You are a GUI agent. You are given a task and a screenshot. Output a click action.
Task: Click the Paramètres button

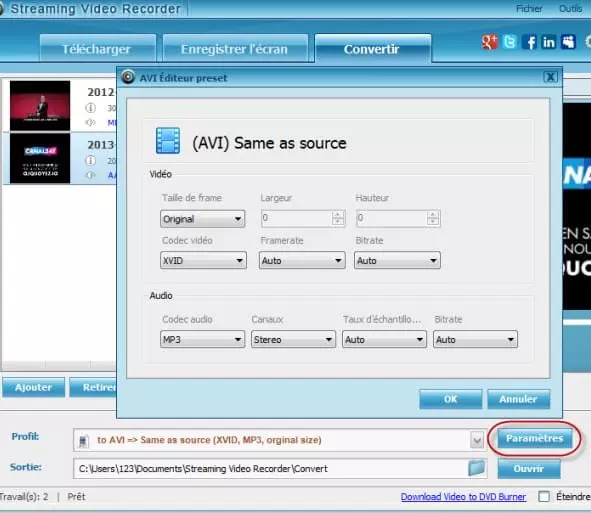pos(534,438)
